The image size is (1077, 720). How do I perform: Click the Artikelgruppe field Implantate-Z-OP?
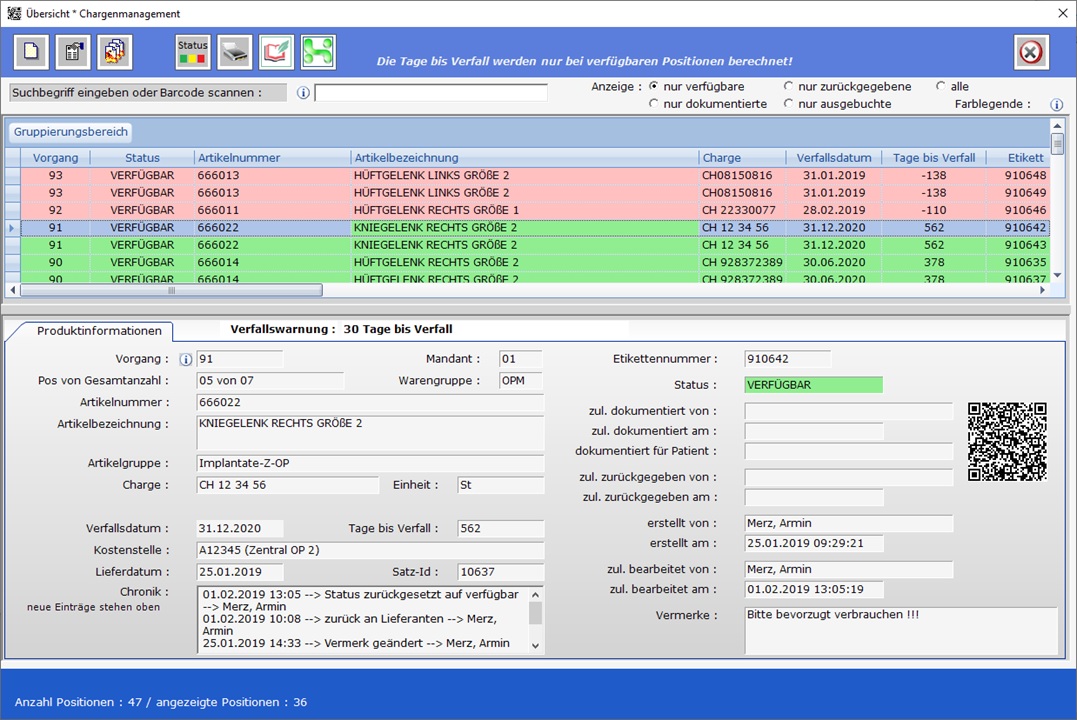[x=370, y=464]
